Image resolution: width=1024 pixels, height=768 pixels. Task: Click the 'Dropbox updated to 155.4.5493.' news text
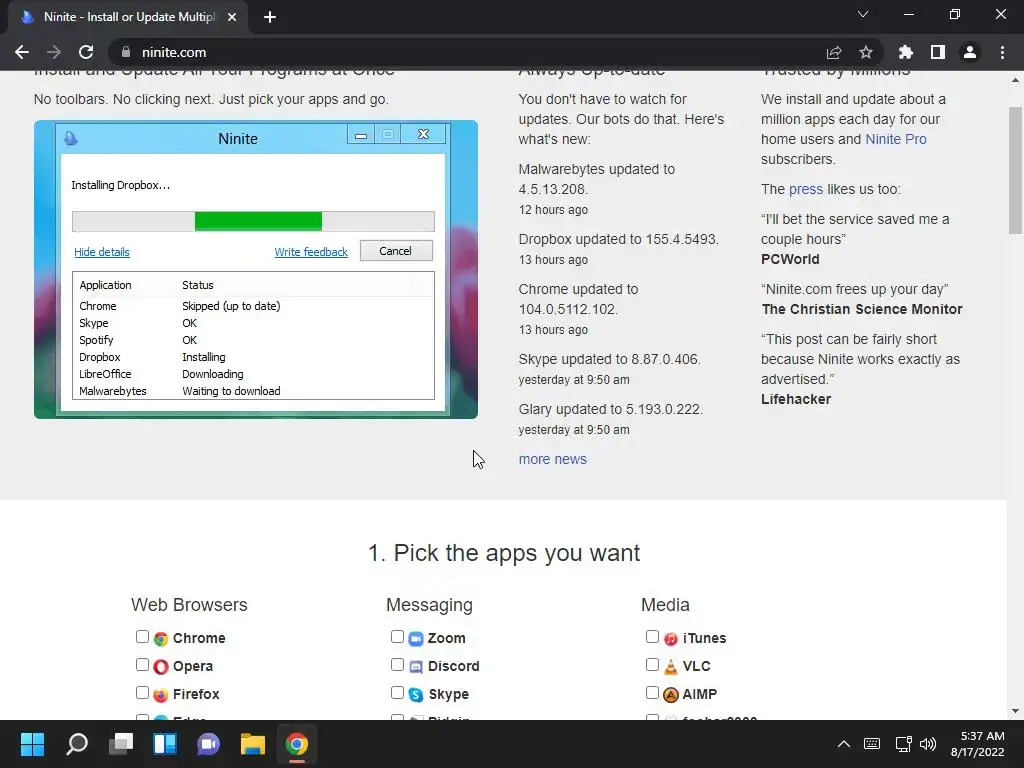point(618,239)
